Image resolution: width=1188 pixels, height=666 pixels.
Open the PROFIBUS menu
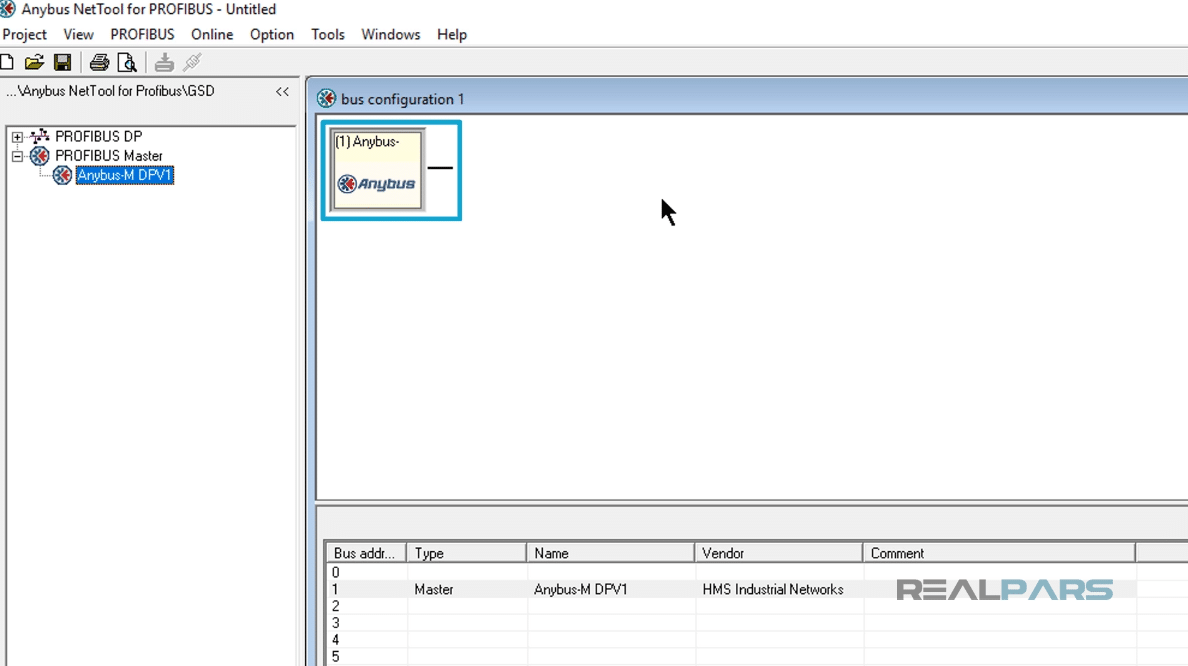pos(142,35)
